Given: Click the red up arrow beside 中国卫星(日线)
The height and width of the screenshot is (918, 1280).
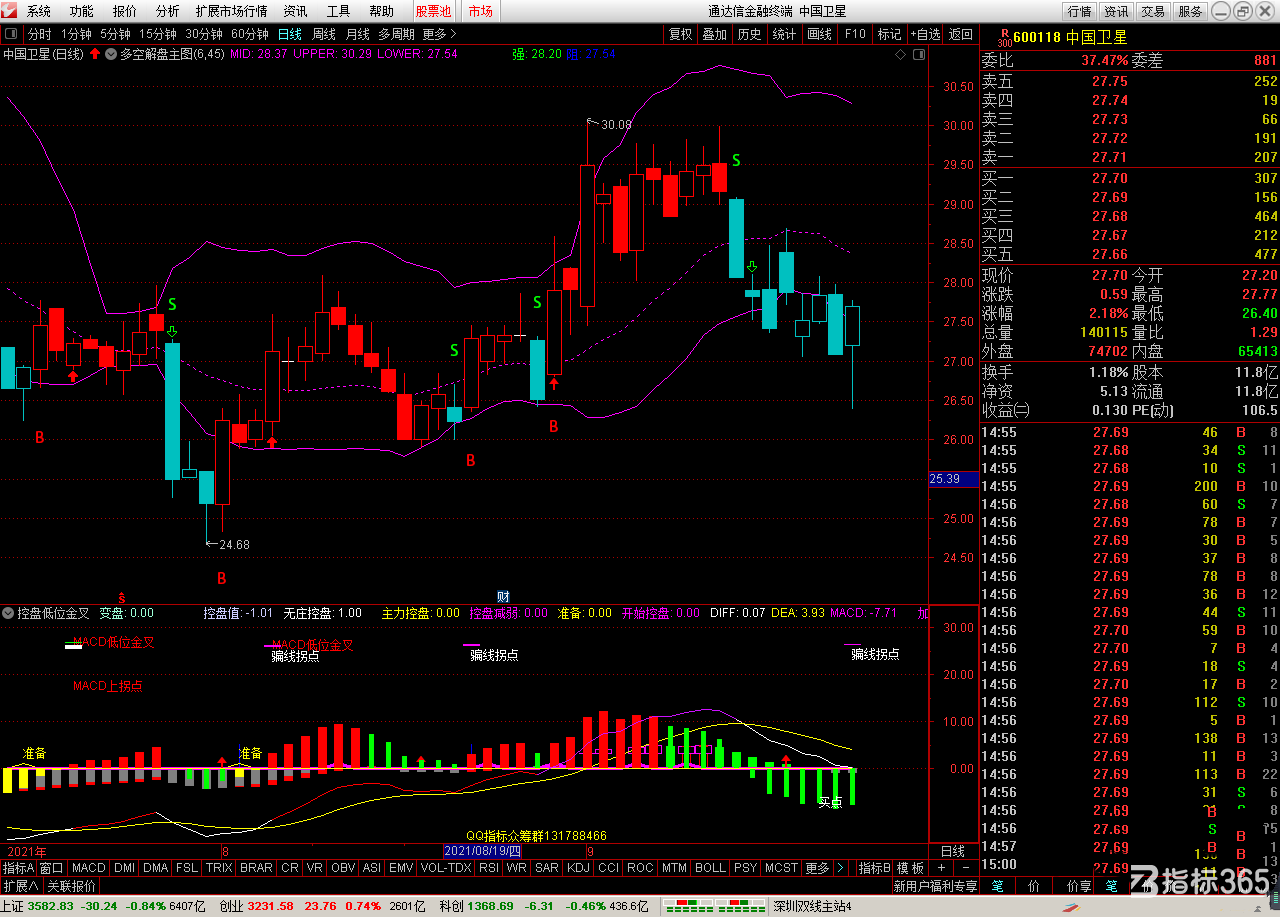Looking at the screenshot, I should coord(94,54).
